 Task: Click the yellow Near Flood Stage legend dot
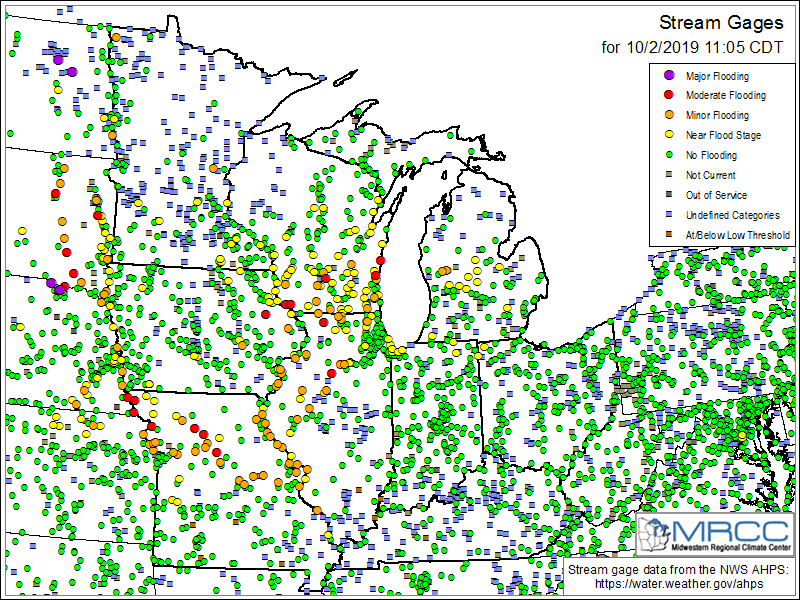pos(669,136)
